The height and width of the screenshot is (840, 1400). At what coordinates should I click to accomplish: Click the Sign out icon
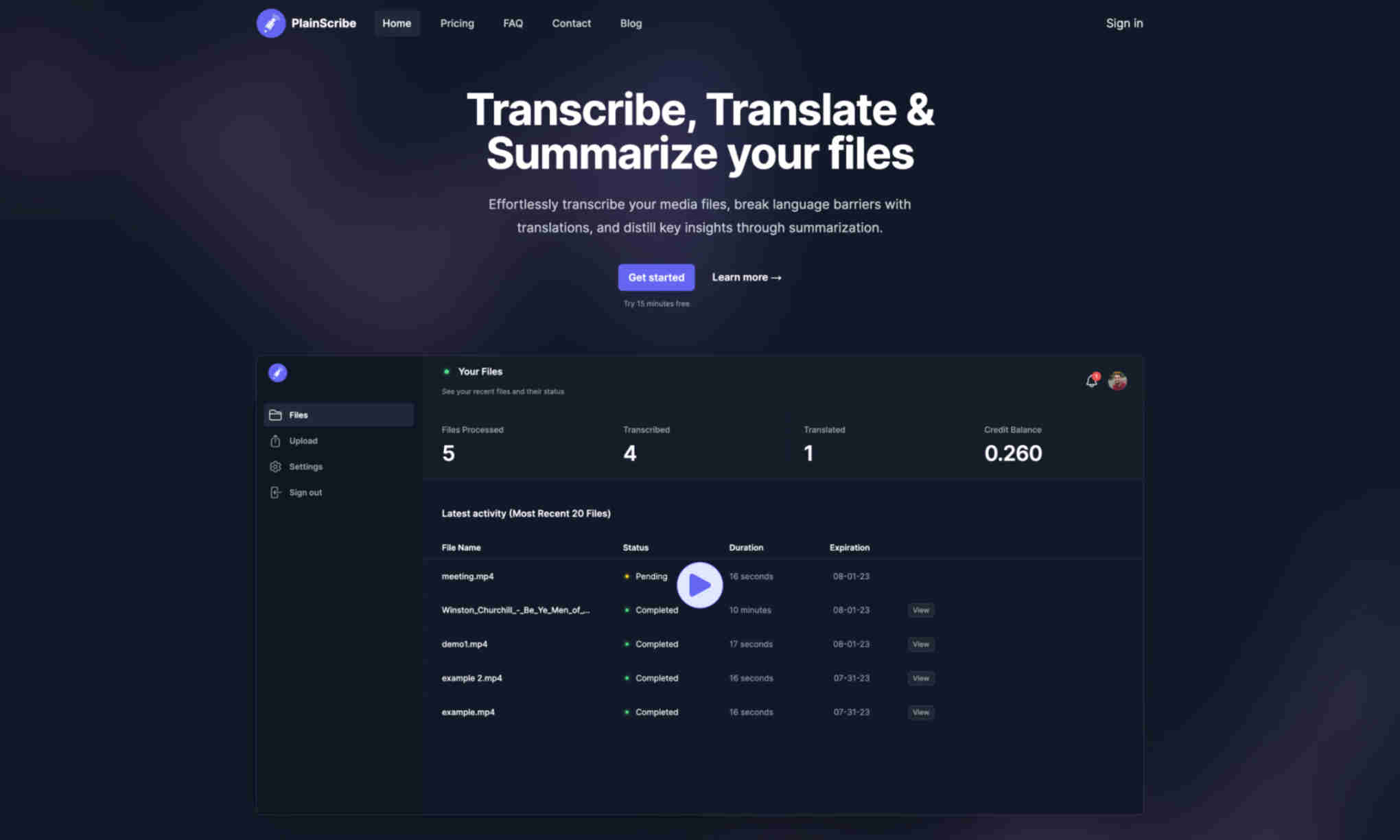[275, 493]
